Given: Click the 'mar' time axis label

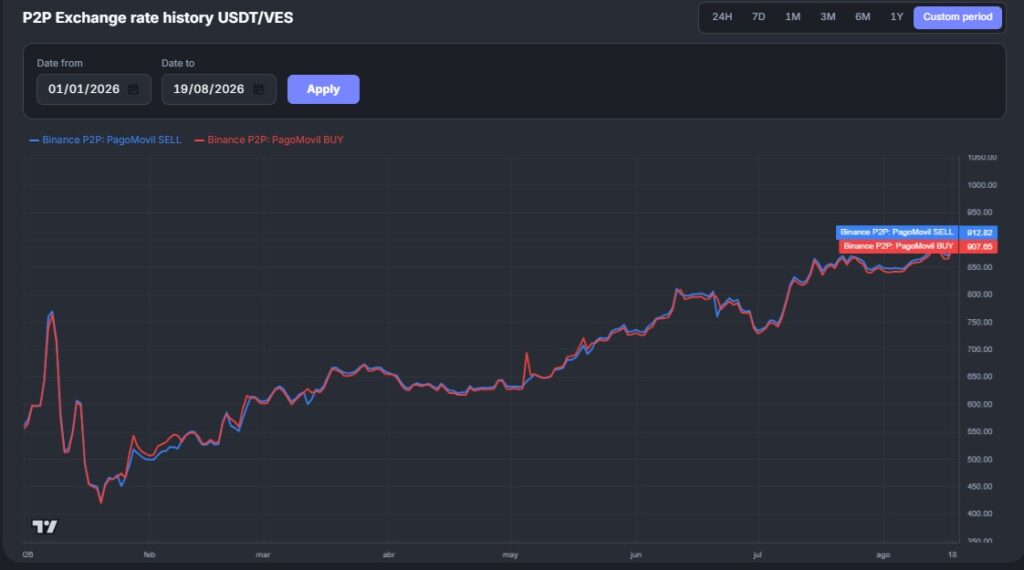Looking at the screenshot, I should pyautogui.click(x=263, y=554).
